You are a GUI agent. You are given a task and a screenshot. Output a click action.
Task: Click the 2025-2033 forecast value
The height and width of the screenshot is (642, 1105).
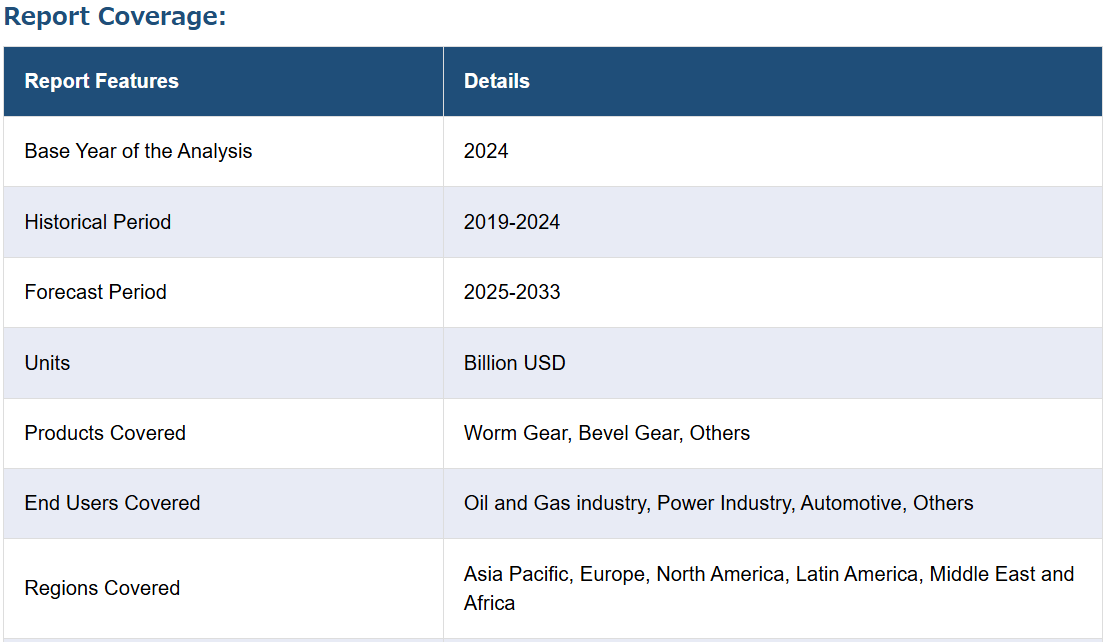(x=512, y=292)
